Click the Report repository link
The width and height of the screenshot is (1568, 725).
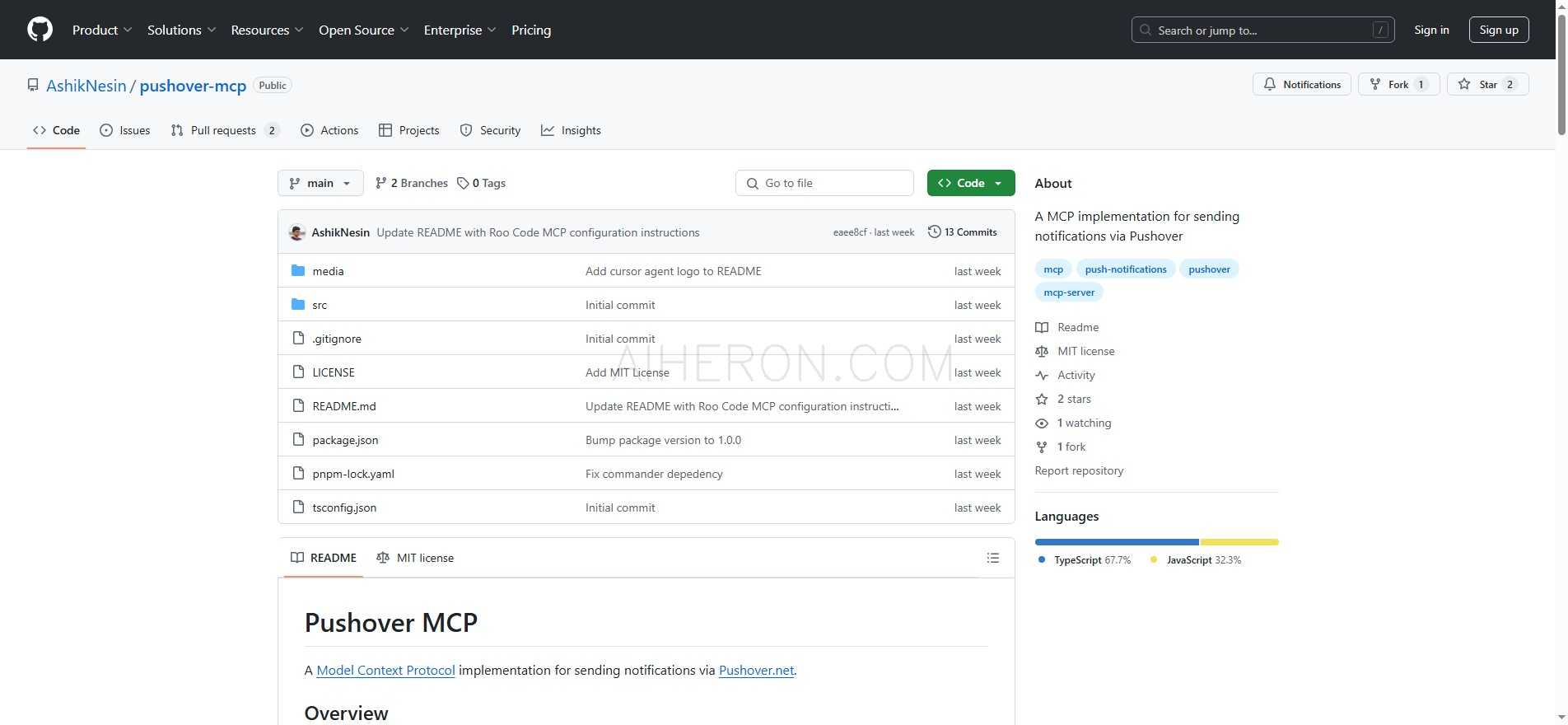click(1079, 470)
